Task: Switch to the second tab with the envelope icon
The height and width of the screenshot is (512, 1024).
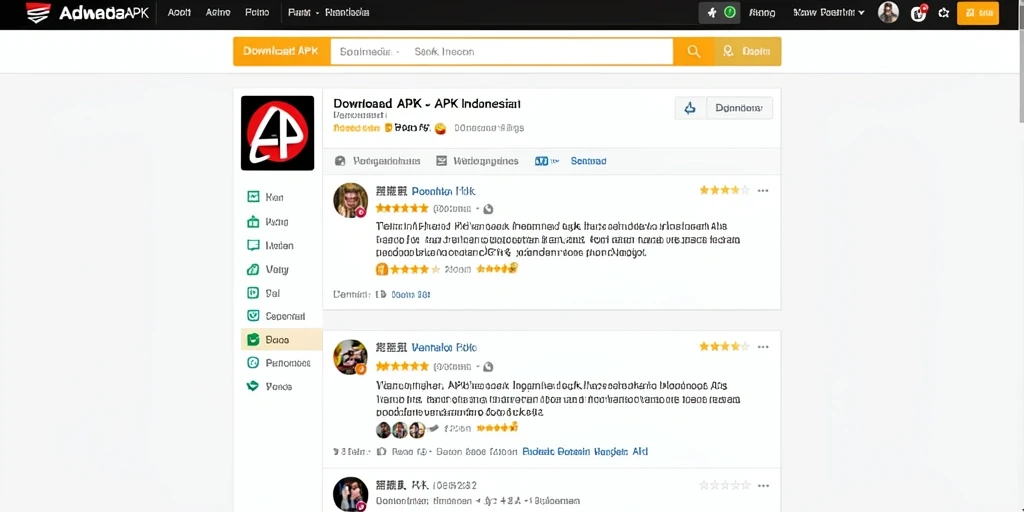Action: click(x=477, y=161)
